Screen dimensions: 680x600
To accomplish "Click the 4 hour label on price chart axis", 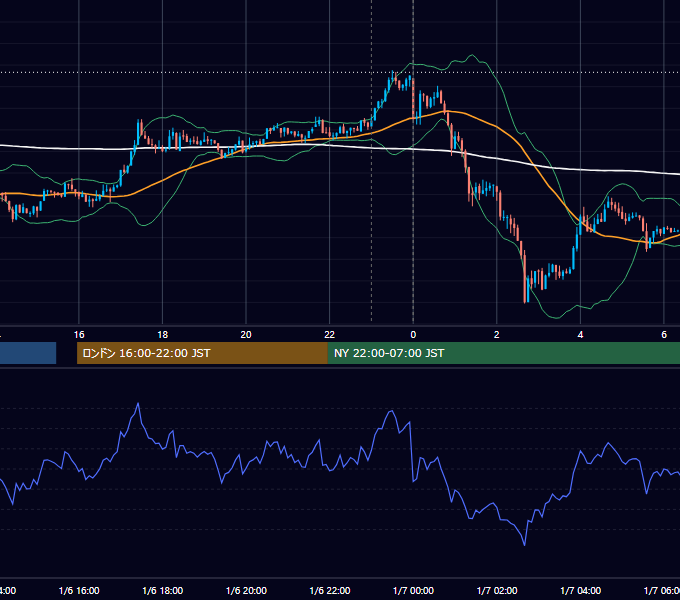I will pos(580,335).
